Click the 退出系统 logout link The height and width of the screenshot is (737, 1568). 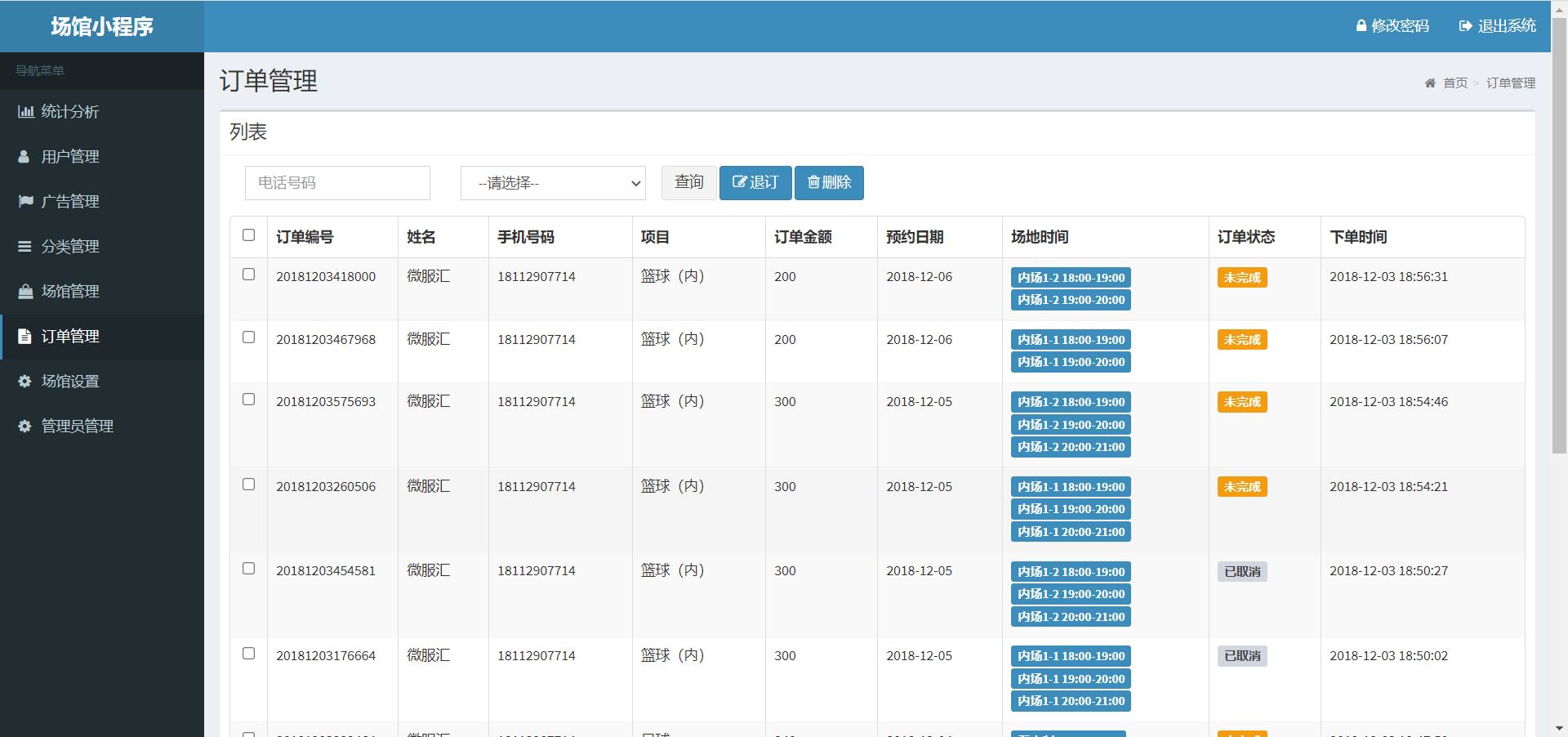click(1498, 26)
